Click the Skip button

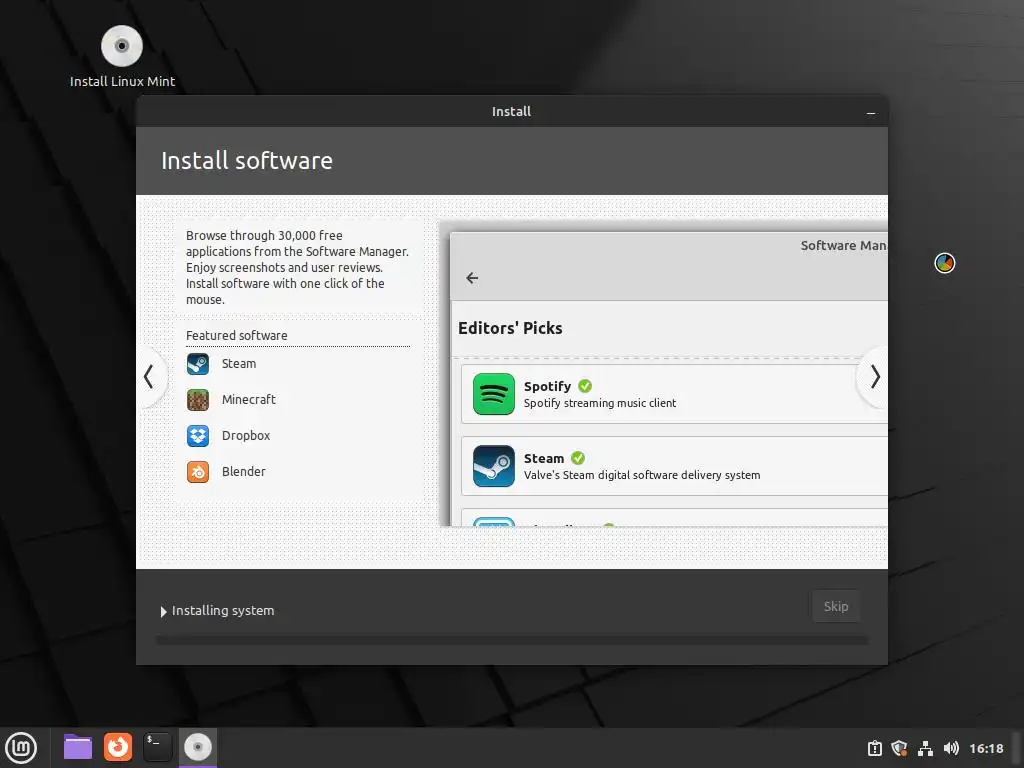coord(836,607)
